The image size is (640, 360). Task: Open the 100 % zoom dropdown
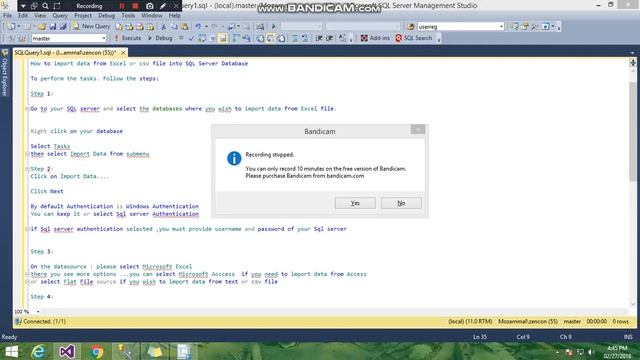tap(38, 312)
